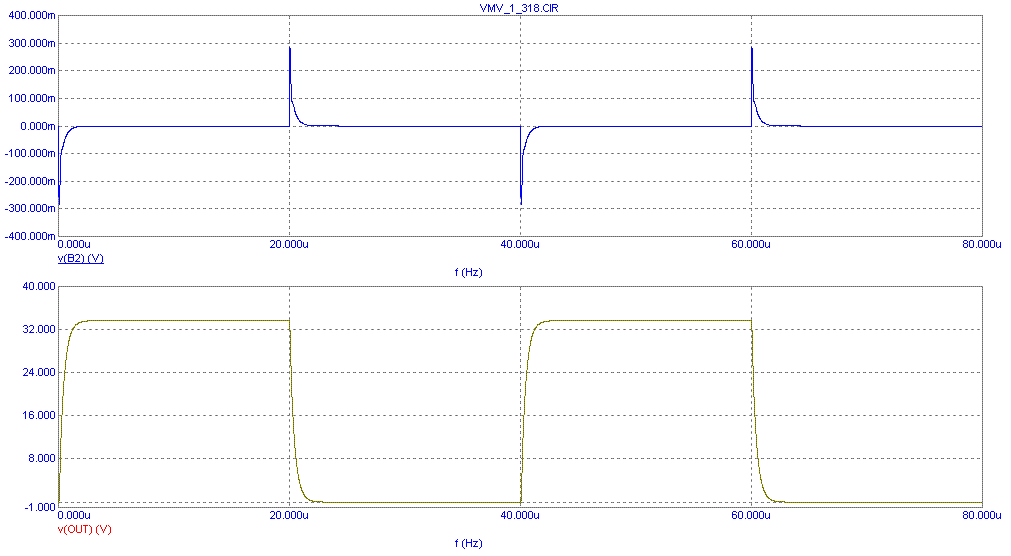Click the 8.000 y-axis label
This screenshot has height=556, width=1011.
pyautogui.click(x=42, y=459)
